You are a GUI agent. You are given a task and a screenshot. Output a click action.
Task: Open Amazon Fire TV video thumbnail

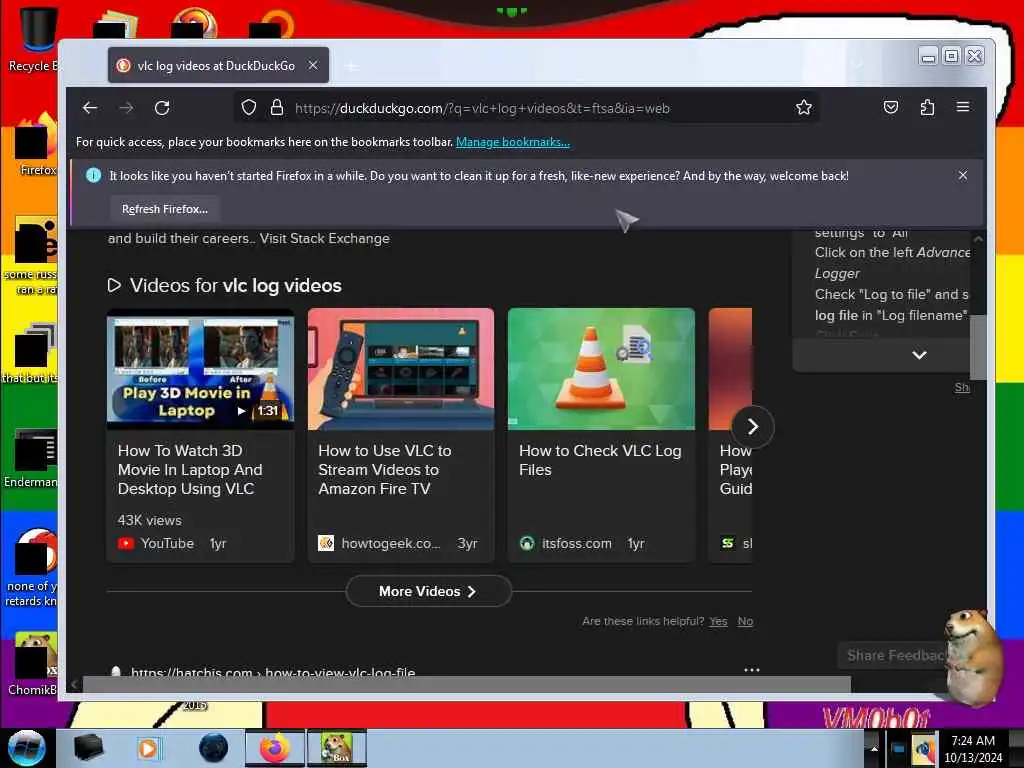(401, 369)
